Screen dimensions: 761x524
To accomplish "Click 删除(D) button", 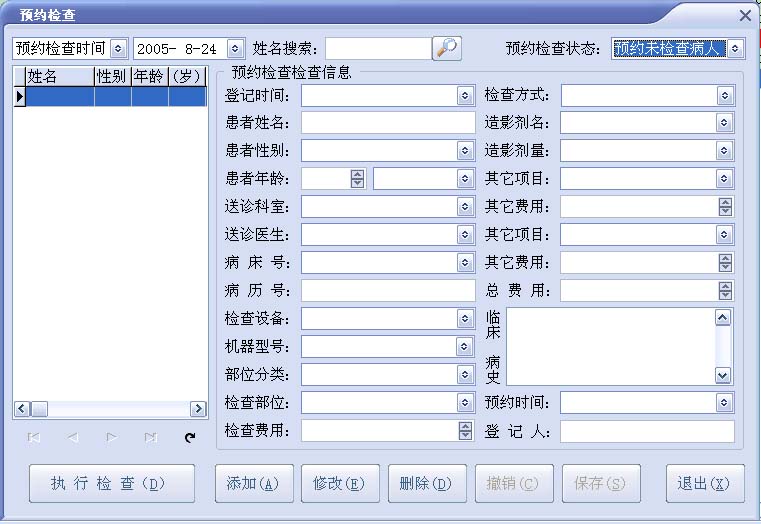I will [x=427, y=483].
